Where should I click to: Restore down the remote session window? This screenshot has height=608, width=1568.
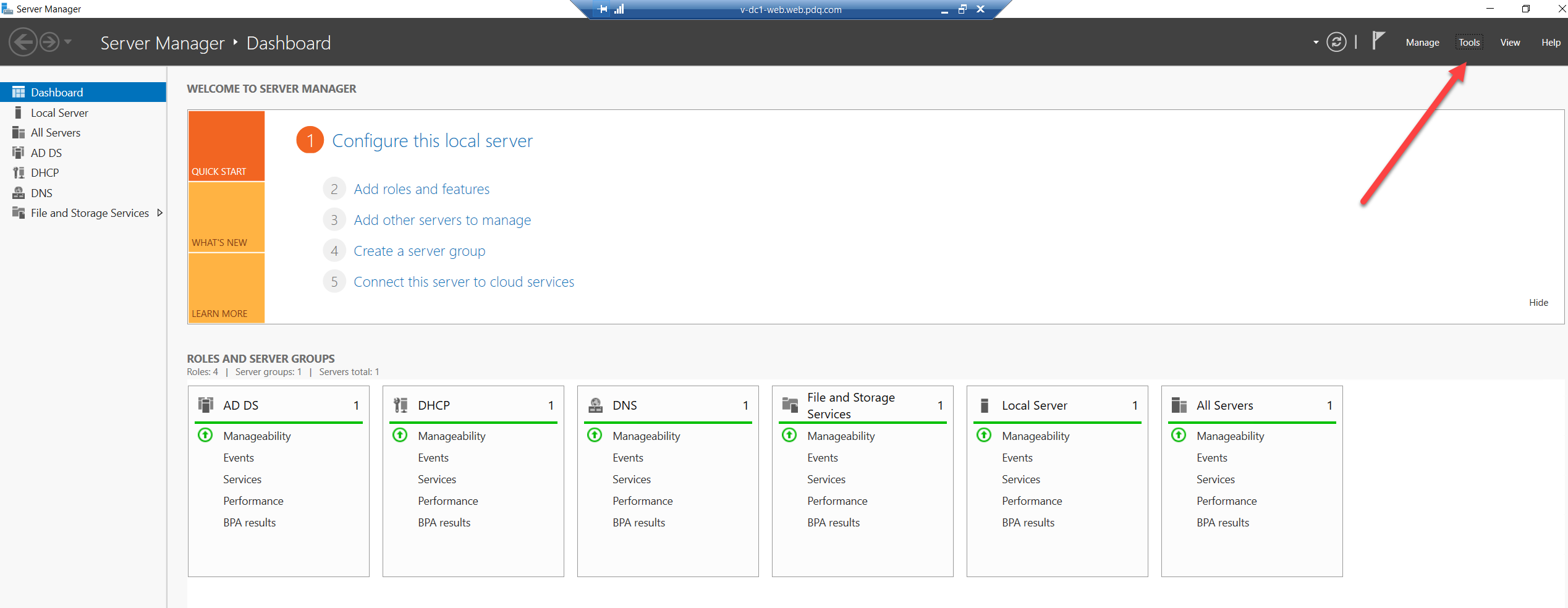[962, 9]
